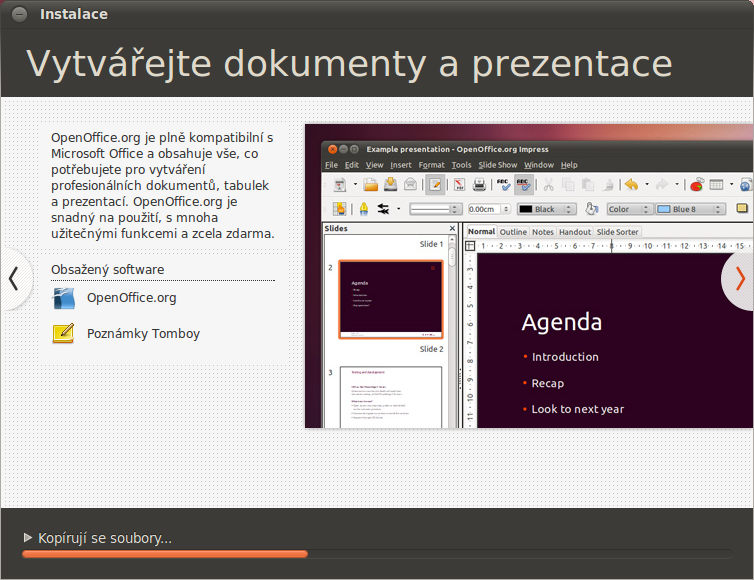Close the Slides panel with its X
This screenshot has width=754, height=580.
(x=452, y=228)
